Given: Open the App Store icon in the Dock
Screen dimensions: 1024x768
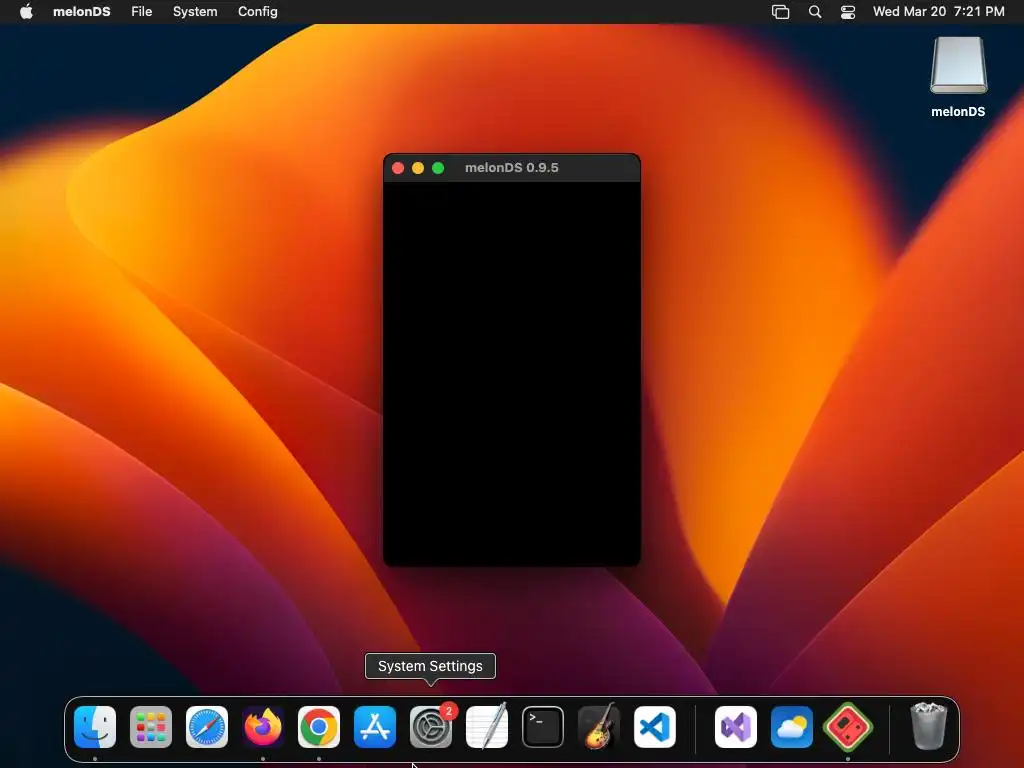Looking at the screenshot, I should pos(375,727).
